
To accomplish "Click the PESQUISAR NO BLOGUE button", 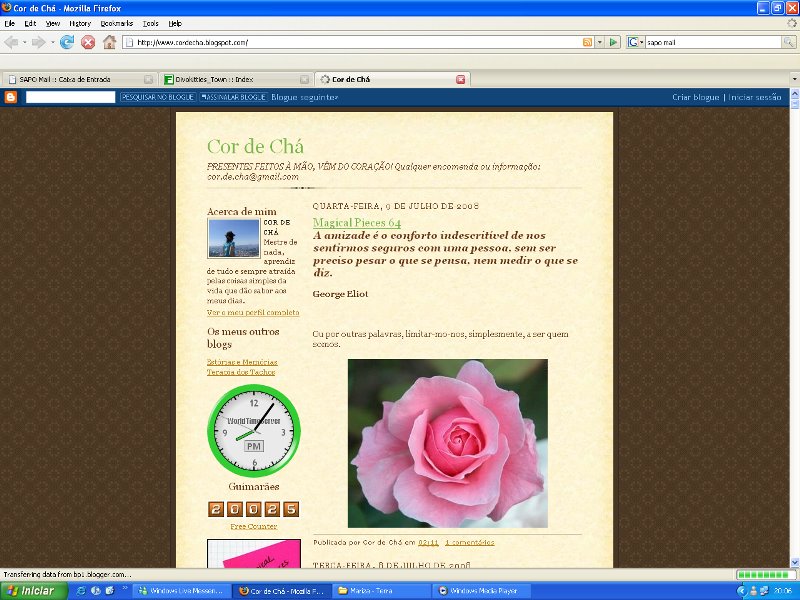I will point(158,97).
